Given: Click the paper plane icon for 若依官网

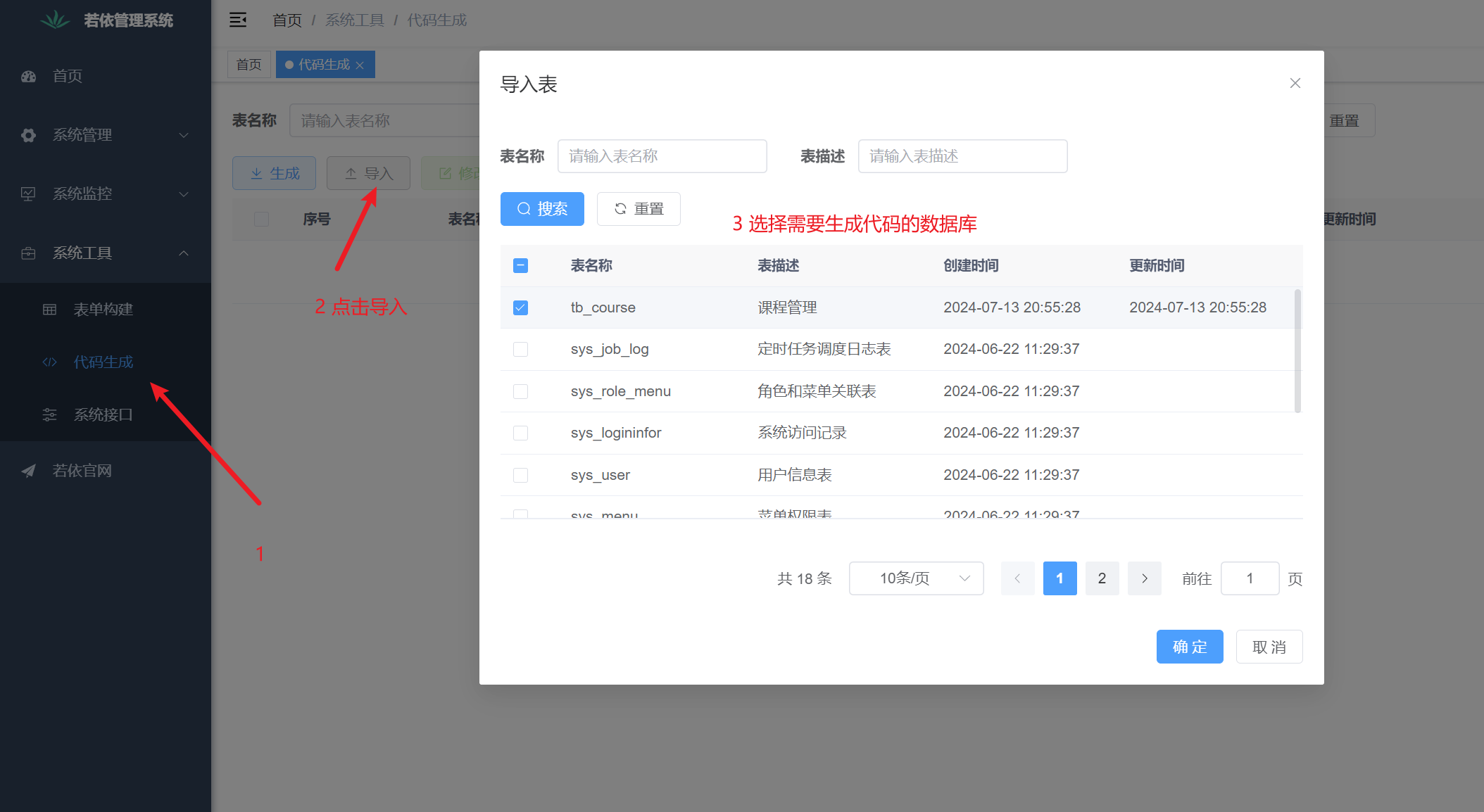Looking at the screenshot, I should point(28,471).
